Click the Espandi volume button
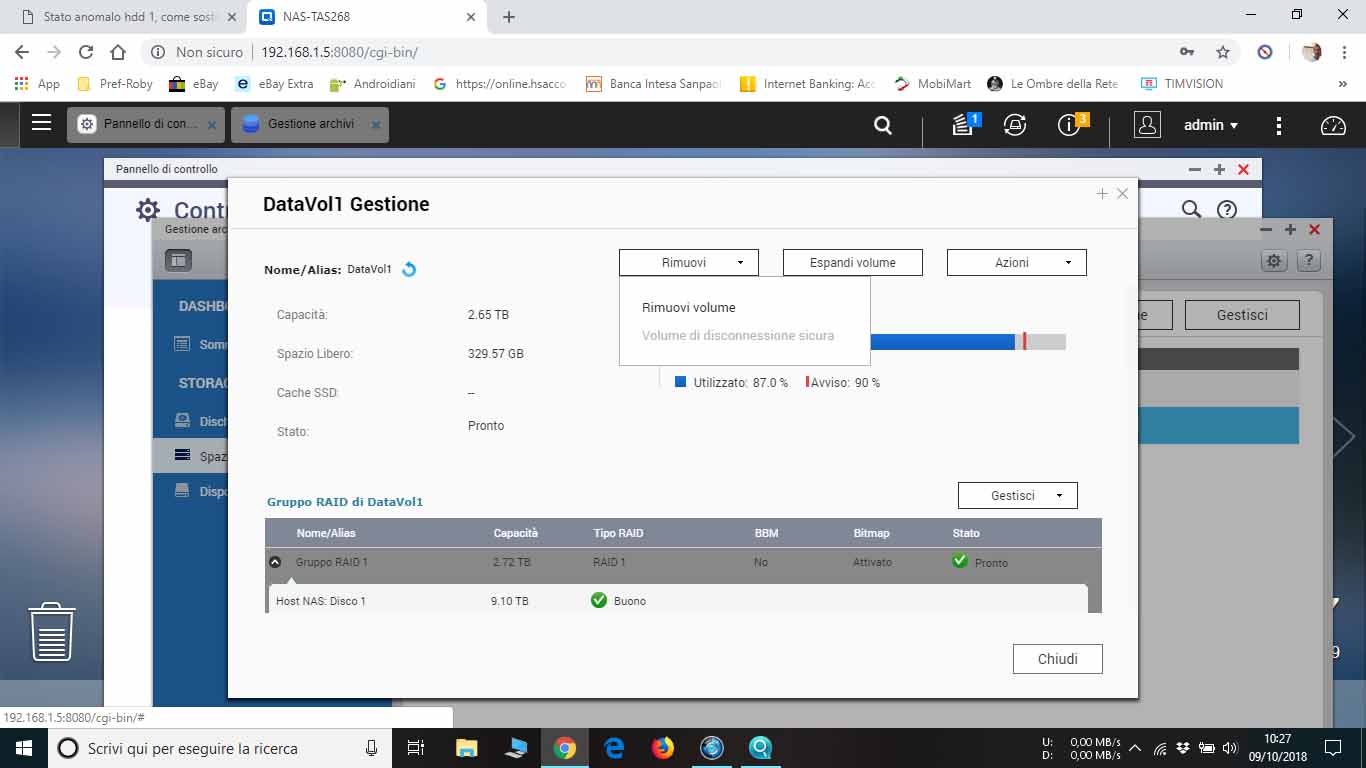Viewport: 1366px width, 768px height. pos(852,262)
